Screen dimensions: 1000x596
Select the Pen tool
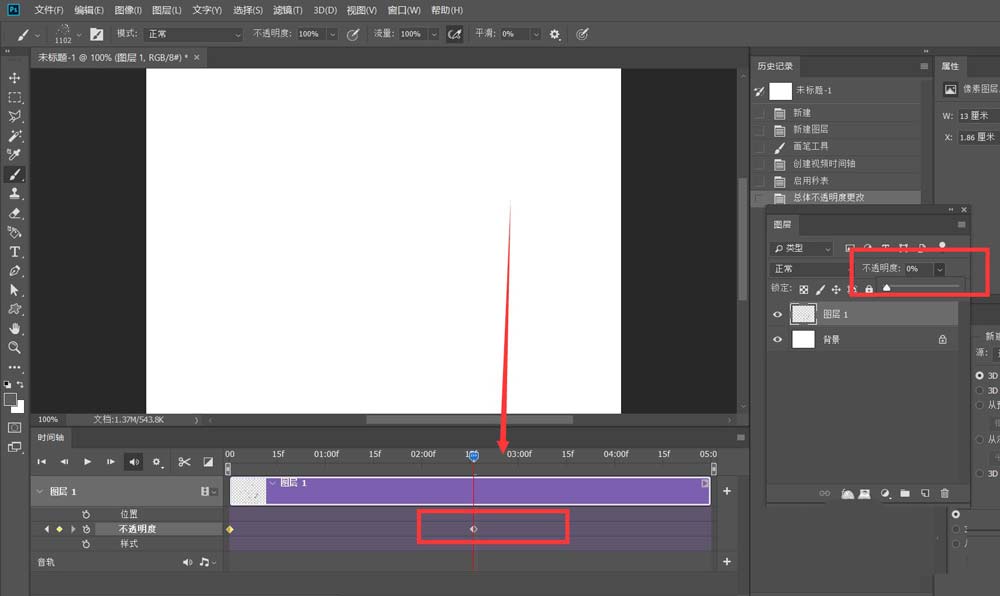pyautogui.click(x=14, y=271)
